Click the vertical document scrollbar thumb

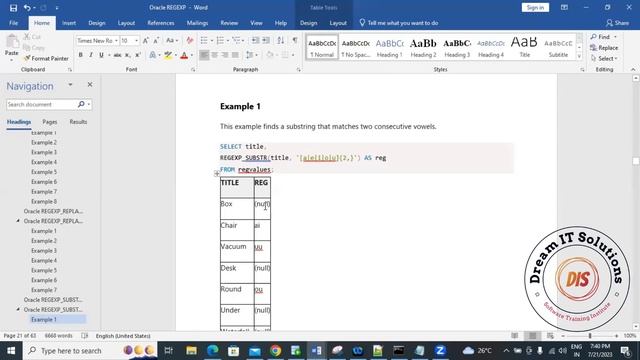pos(636,161)
